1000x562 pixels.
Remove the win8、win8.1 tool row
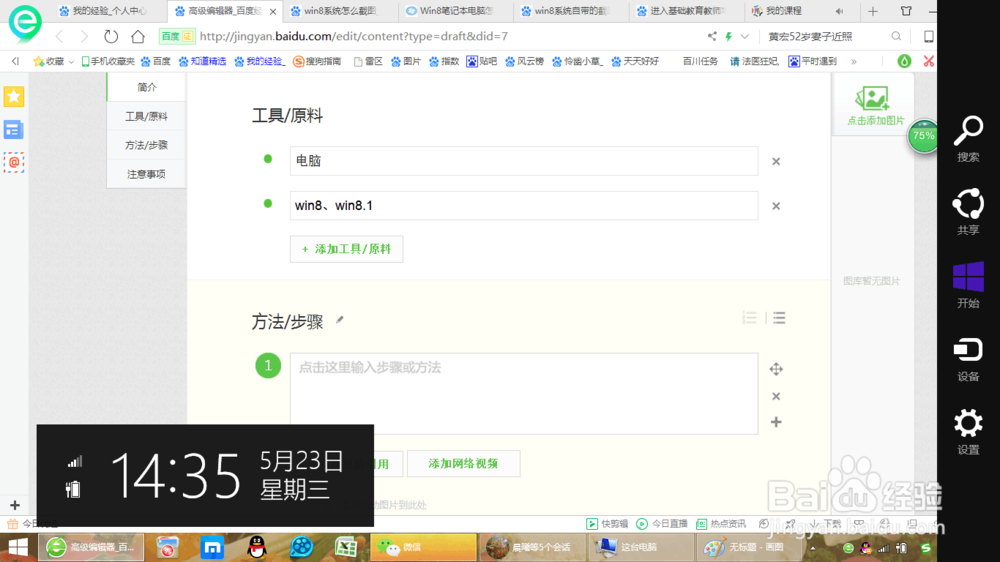pyautogui.click(x=776, y=206)
